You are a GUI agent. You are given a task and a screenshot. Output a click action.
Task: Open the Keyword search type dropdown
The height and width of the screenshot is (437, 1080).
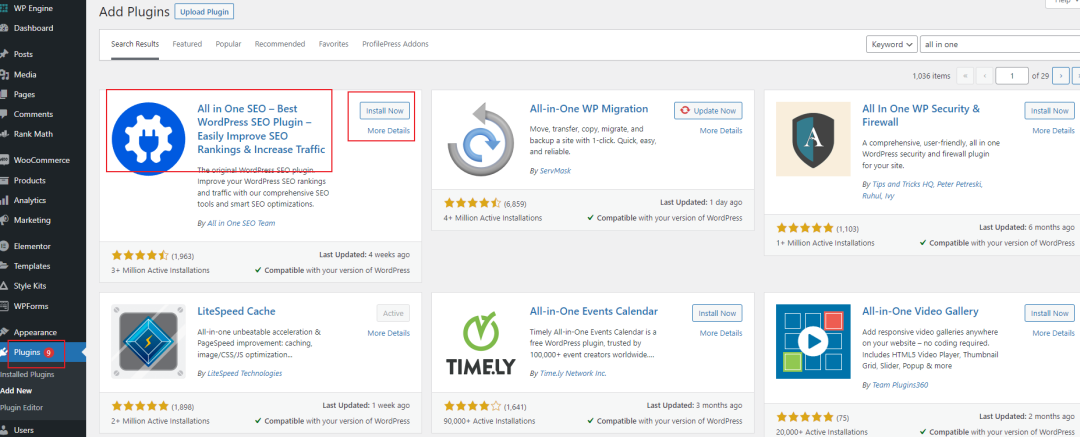click(x=891, y=44)
